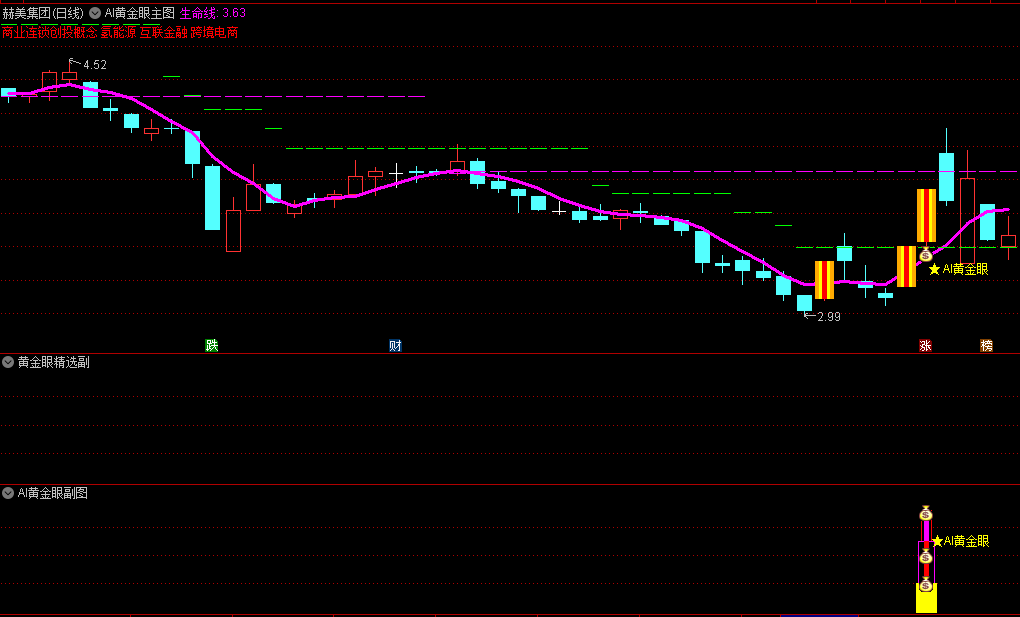Click the yellow star in AI黄金眼副图
The height and width of the screenshot is (617, 1020).
point(937,541)
